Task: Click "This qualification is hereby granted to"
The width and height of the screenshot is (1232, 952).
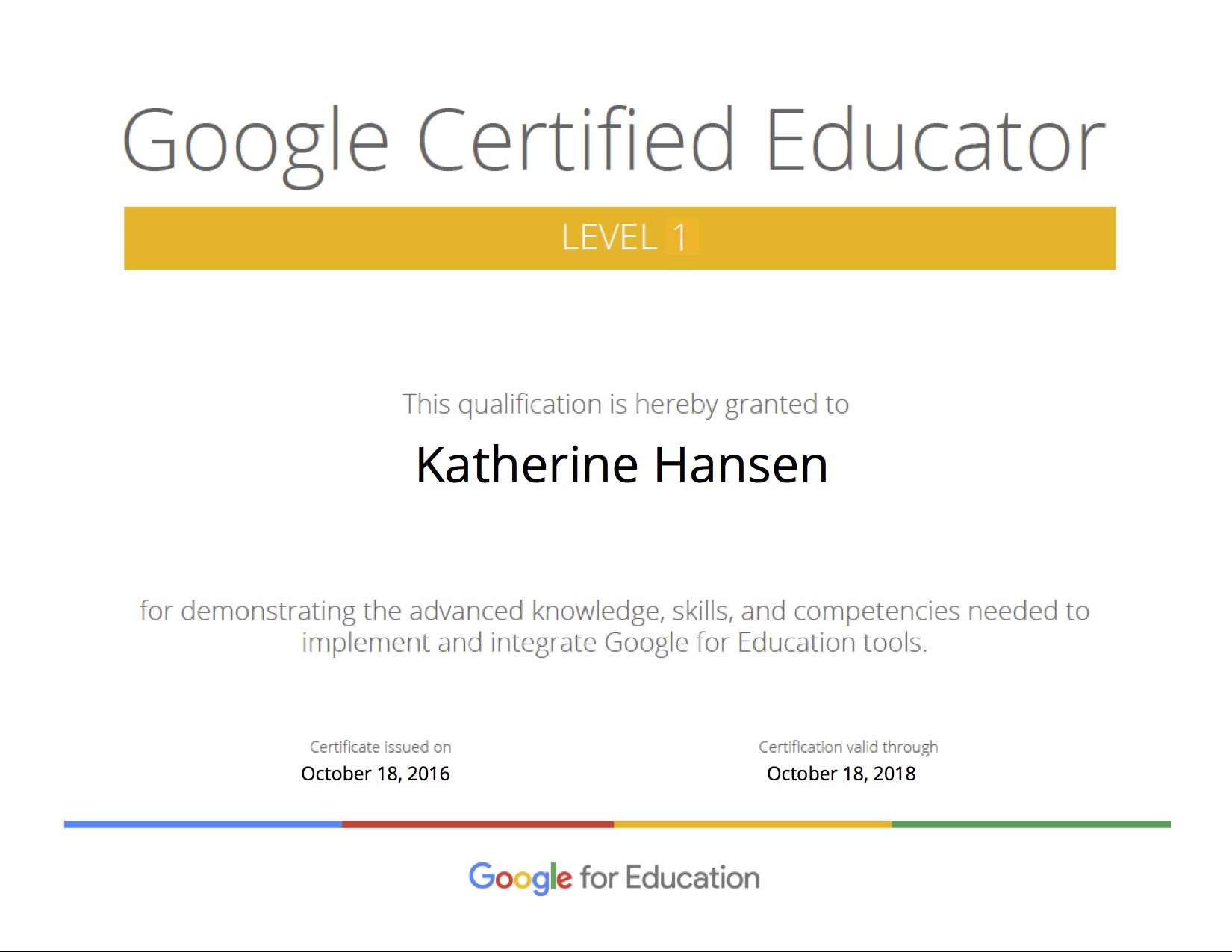Action: (x=626, y=405)
